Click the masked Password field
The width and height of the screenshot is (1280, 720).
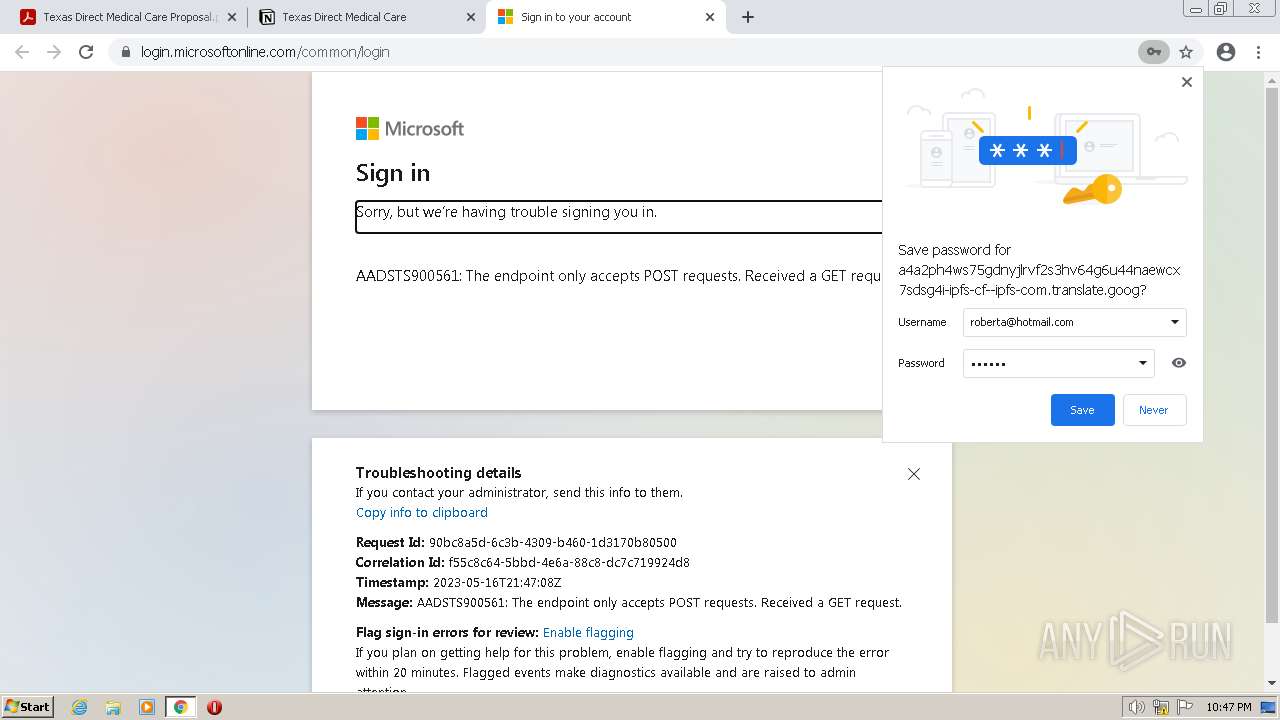click(x=1058, y=363)
